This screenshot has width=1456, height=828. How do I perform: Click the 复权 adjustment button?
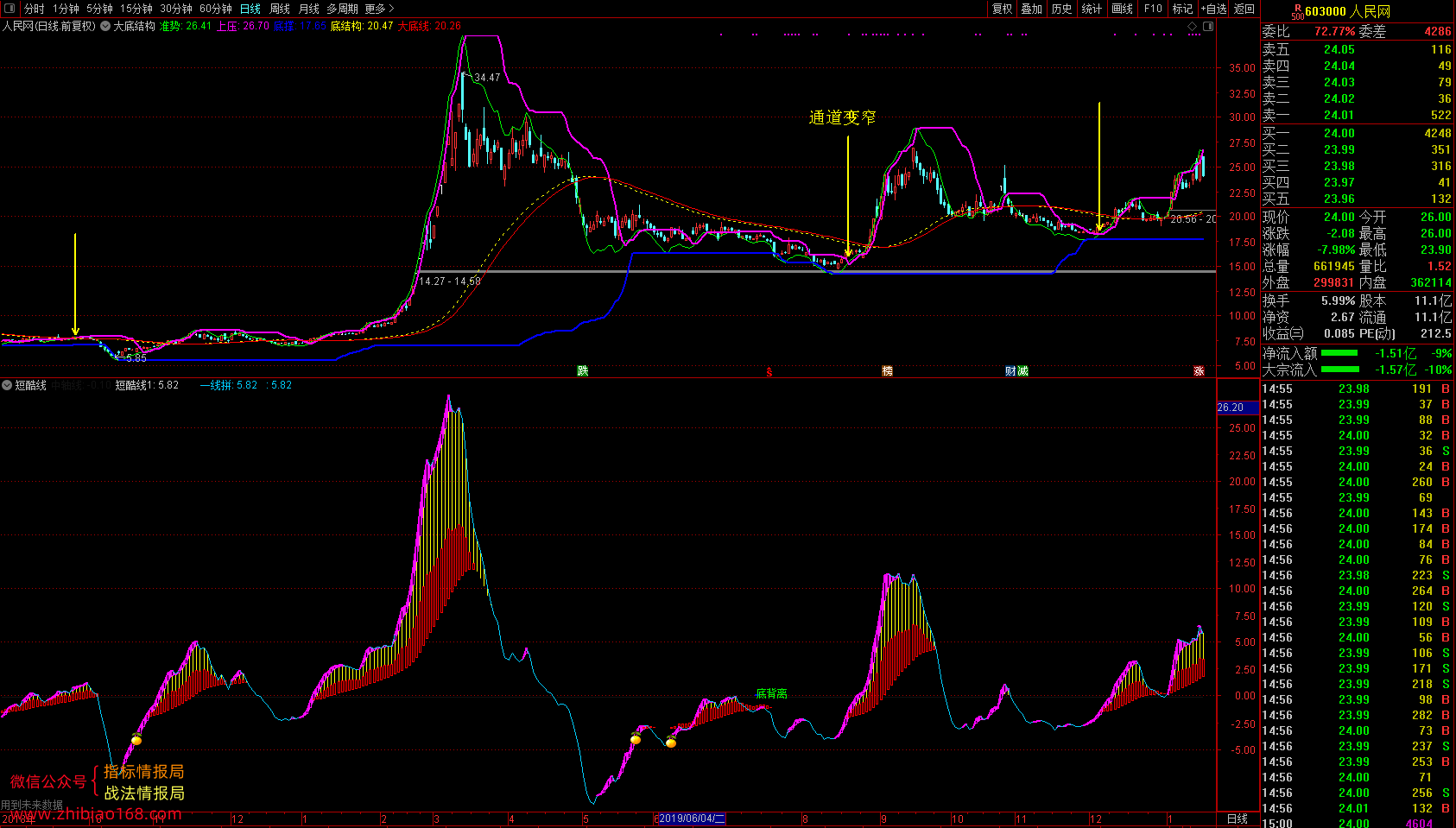point(1002,9)
